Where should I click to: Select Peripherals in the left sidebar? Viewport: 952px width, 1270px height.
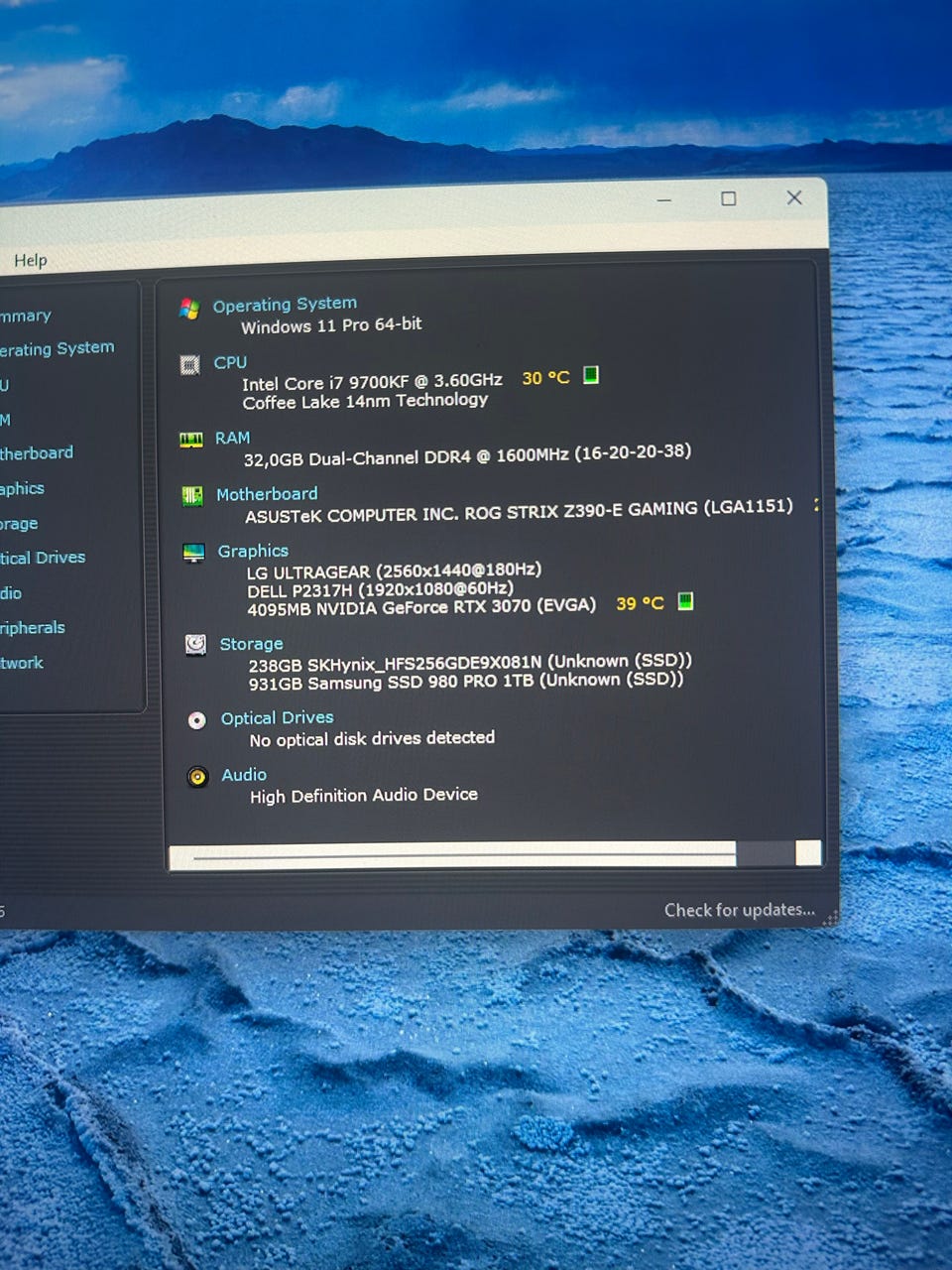[x=33, y=628]
